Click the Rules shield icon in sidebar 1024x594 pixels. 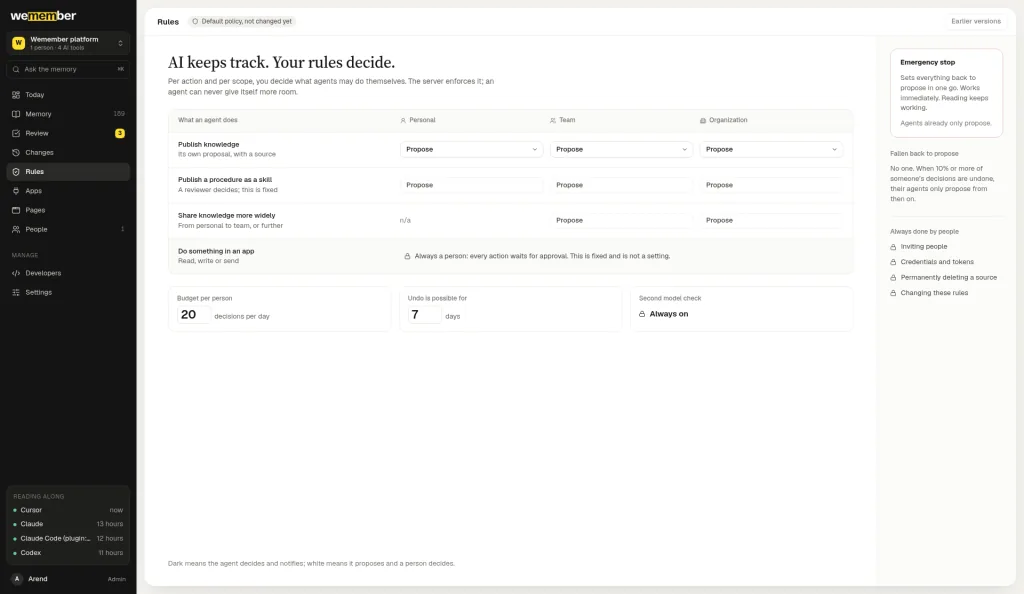(x=16, y=172)
